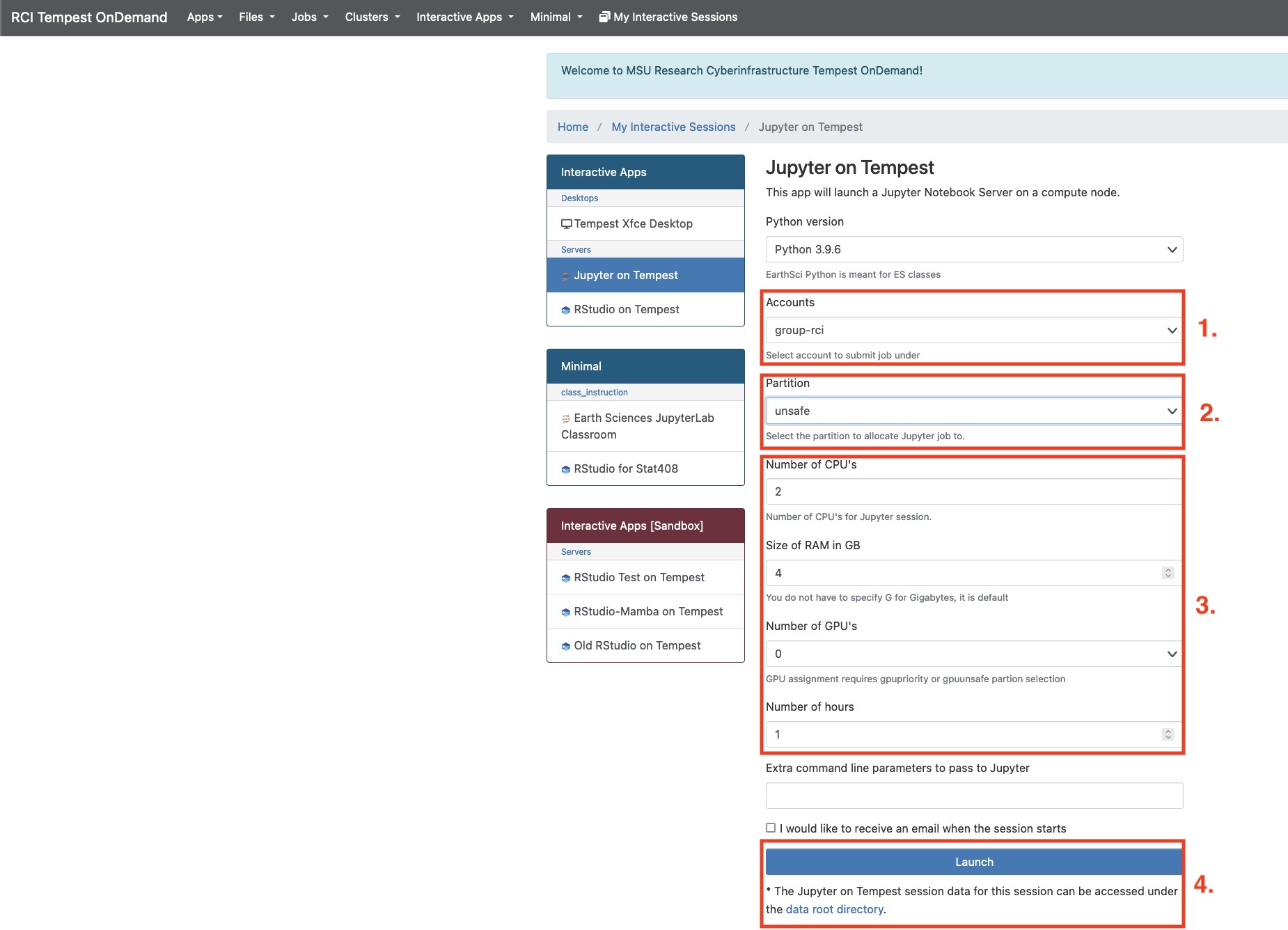Click the Interactive Apps sidebar panel header
This screenshot has height=930, width=1288.
pos(645,172)
